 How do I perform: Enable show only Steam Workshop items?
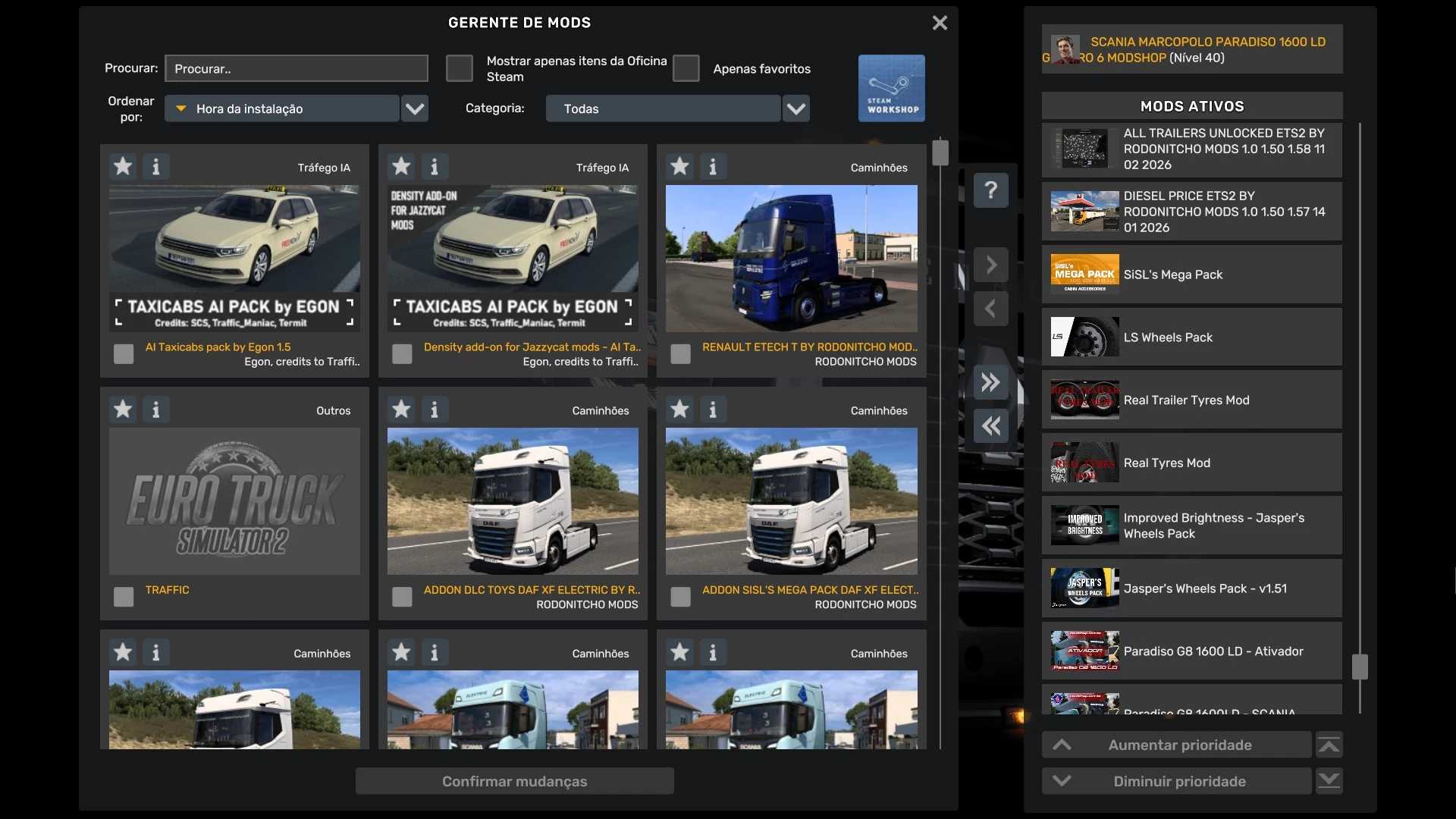[x=459, y=68]
